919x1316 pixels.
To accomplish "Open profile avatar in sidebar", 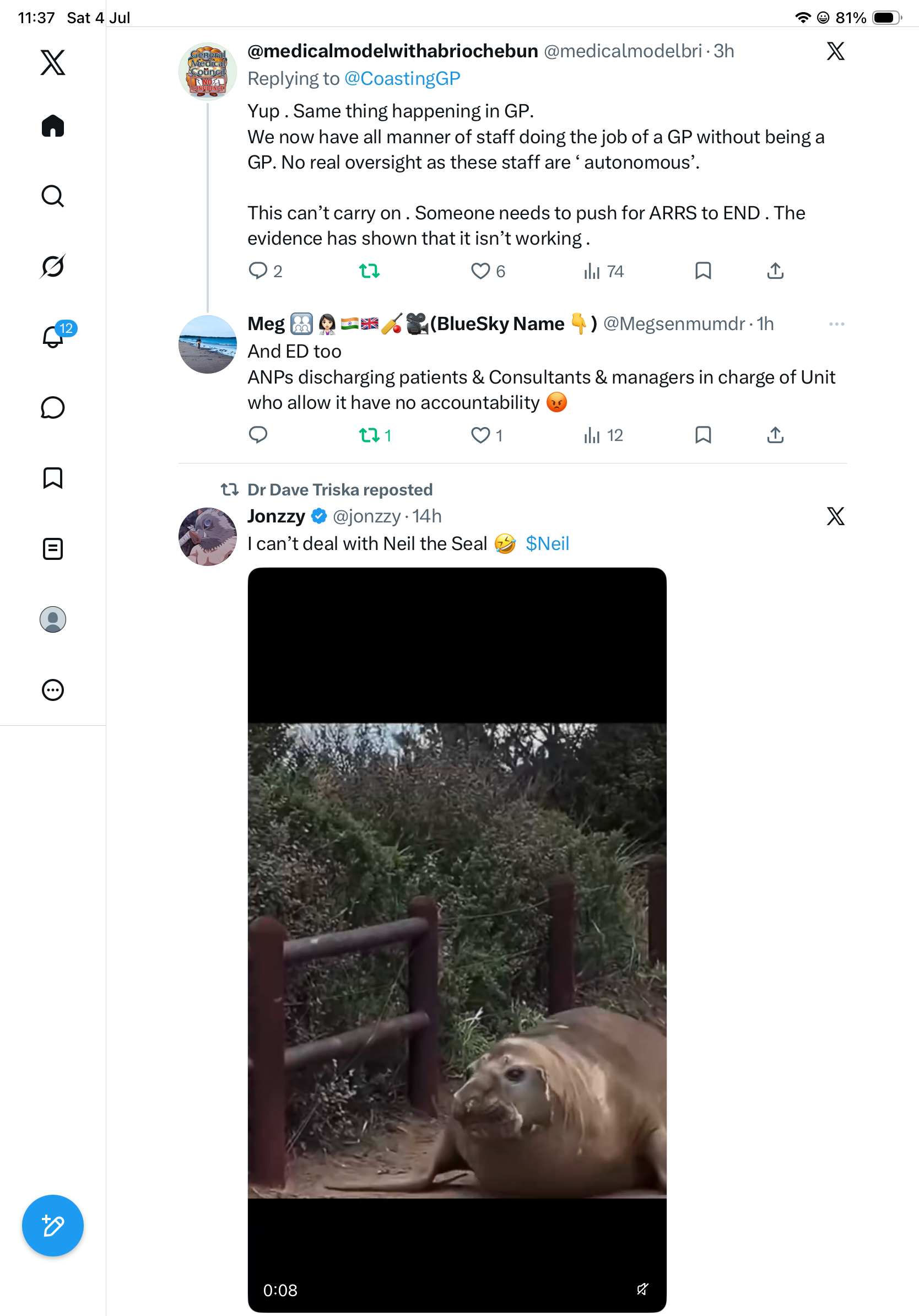I will (53, 619).
